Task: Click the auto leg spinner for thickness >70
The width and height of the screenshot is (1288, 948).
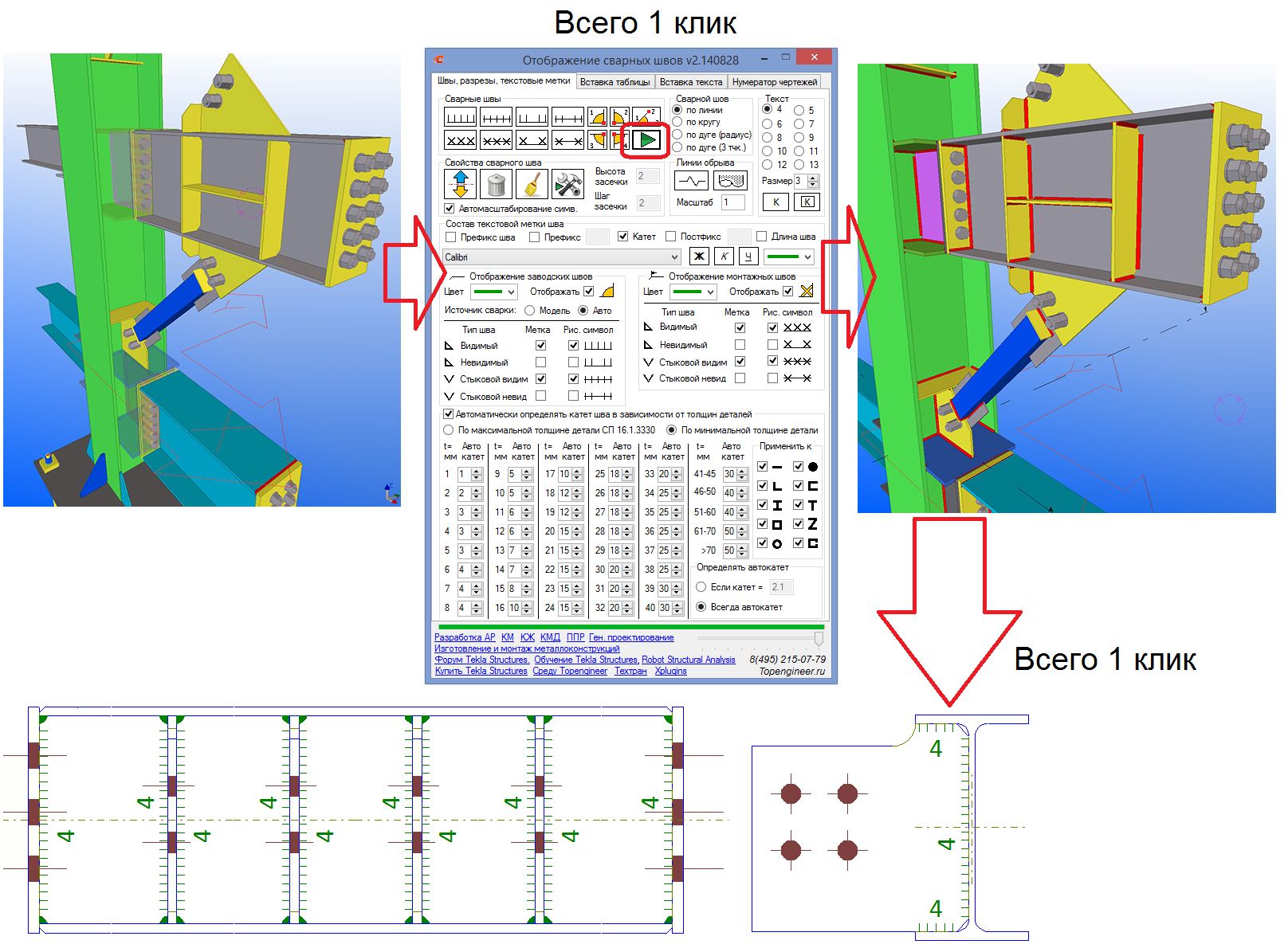Action: tap(742, 550)
